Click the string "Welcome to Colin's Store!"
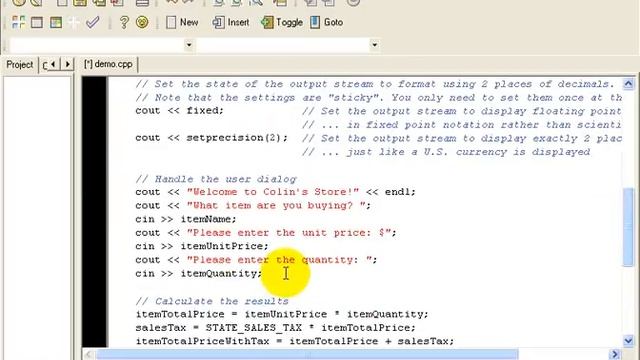640x360 pixels. point(273,192)
